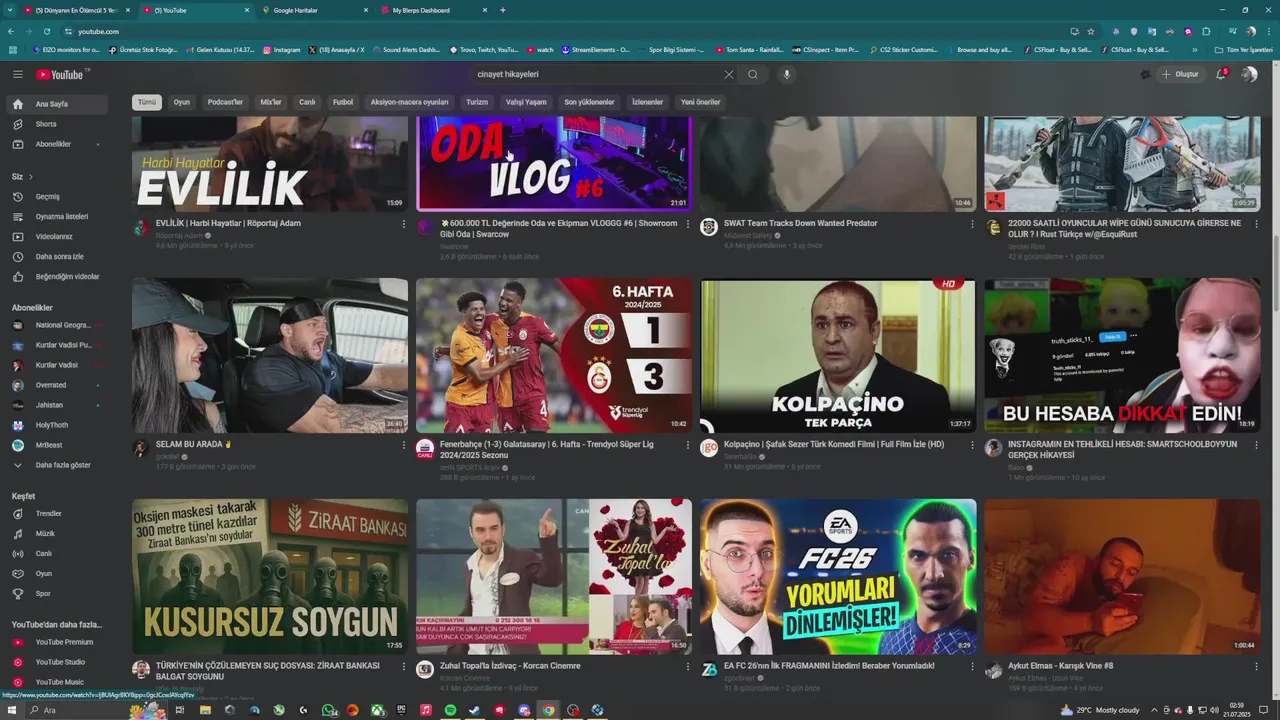Image resolution: width=1280 pixels, height=720 pixels.
Task: Open Daha sonra izle list
Action: (x=58, y=256)
